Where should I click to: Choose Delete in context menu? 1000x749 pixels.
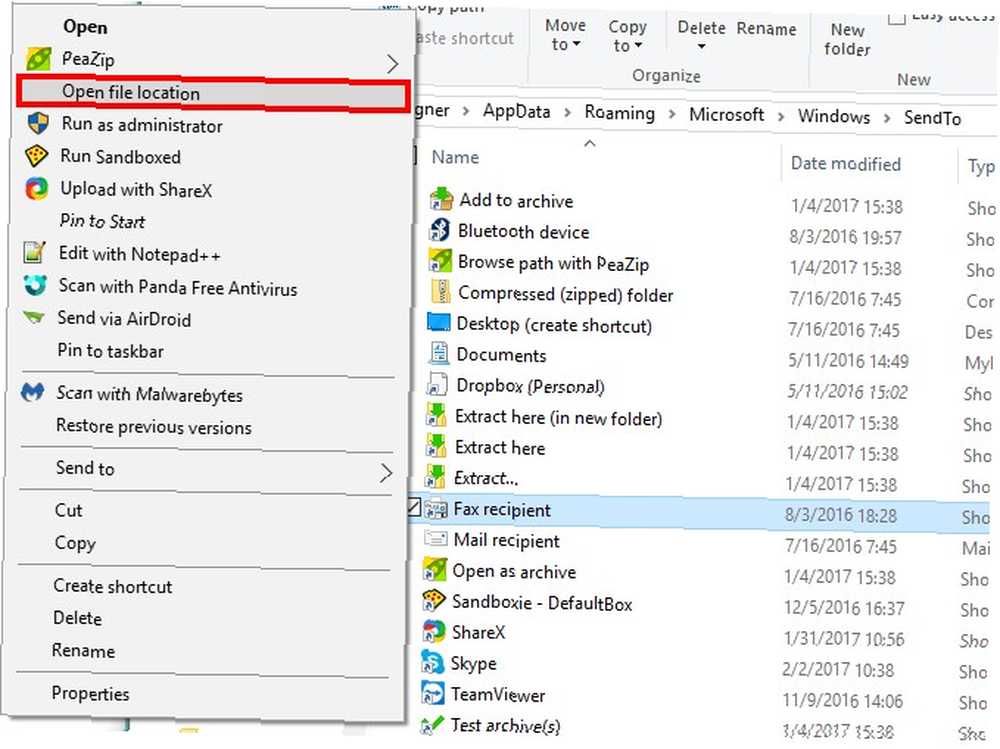tap(77, 618)
